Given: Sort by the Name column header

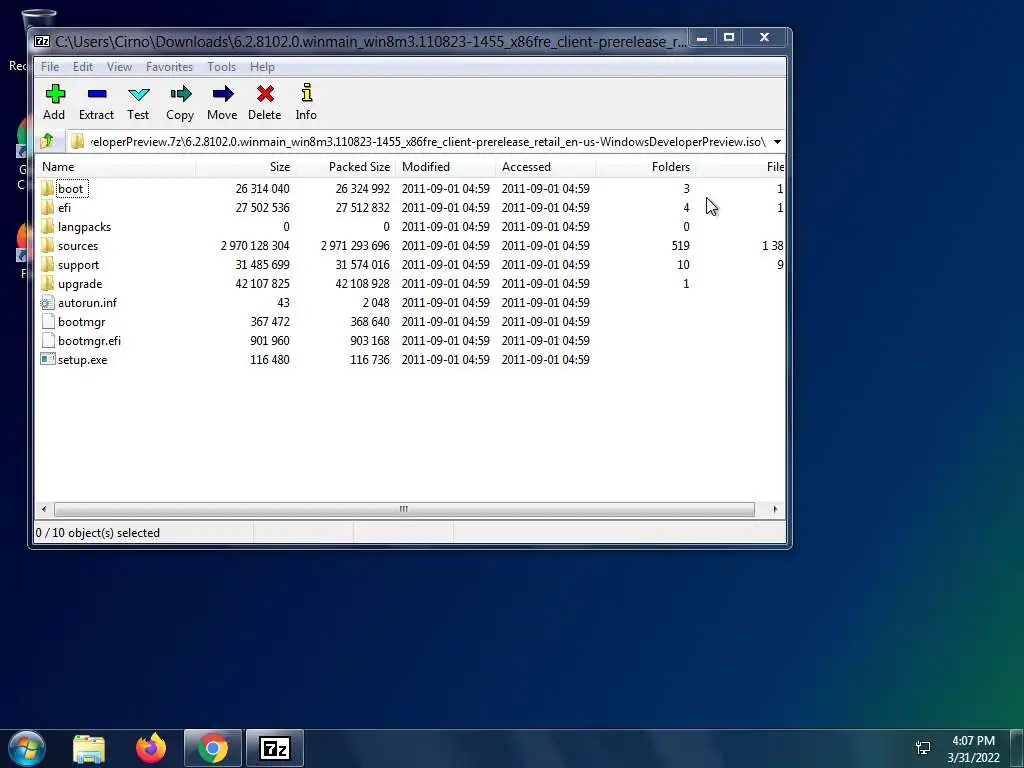Looking at the screenshot, I should tap(116, 167).
